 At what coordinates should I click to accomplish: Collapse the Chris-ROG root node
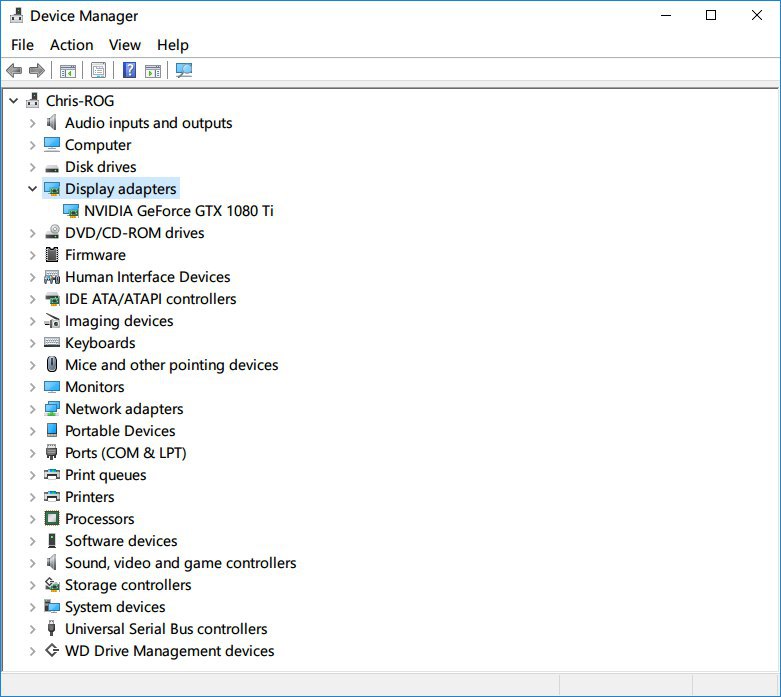pyautogui.click(x=14, y=101)
